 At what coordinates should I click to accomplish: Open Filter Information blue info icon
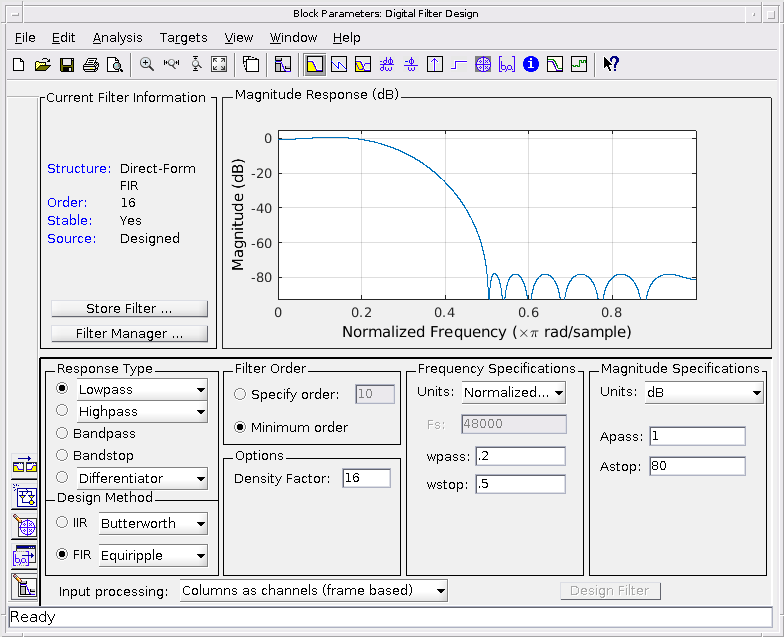tap(530, 64)
